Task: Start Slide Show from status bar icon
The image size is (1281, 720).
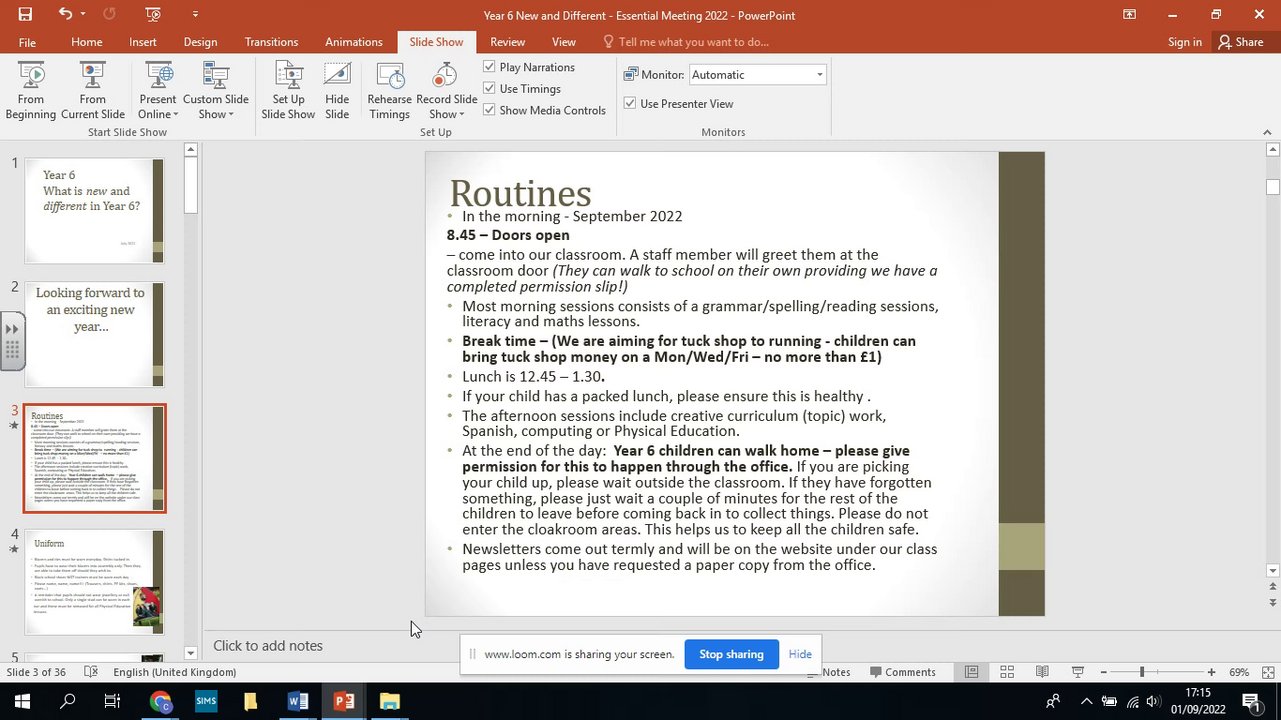Action: click(1077, 672)
